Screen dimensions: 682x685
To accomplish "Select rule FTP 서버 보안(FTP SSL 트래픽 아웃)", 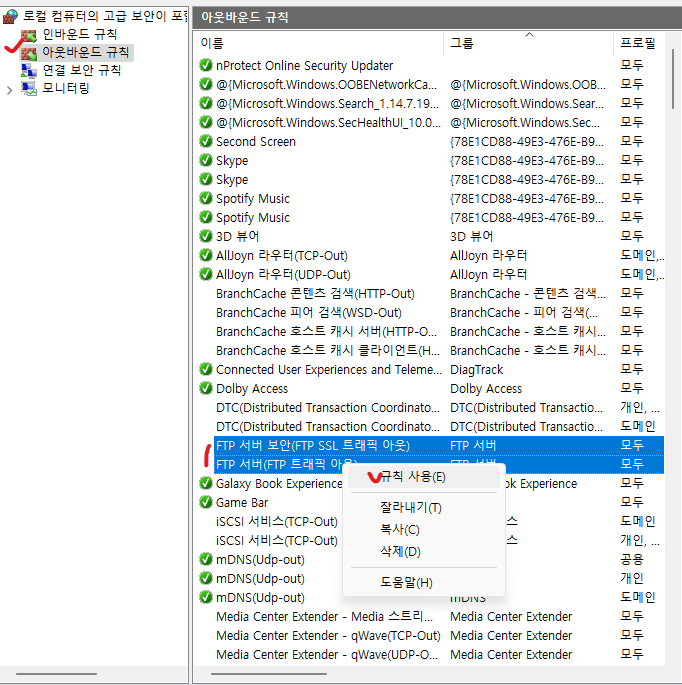I will coord(439,445).
